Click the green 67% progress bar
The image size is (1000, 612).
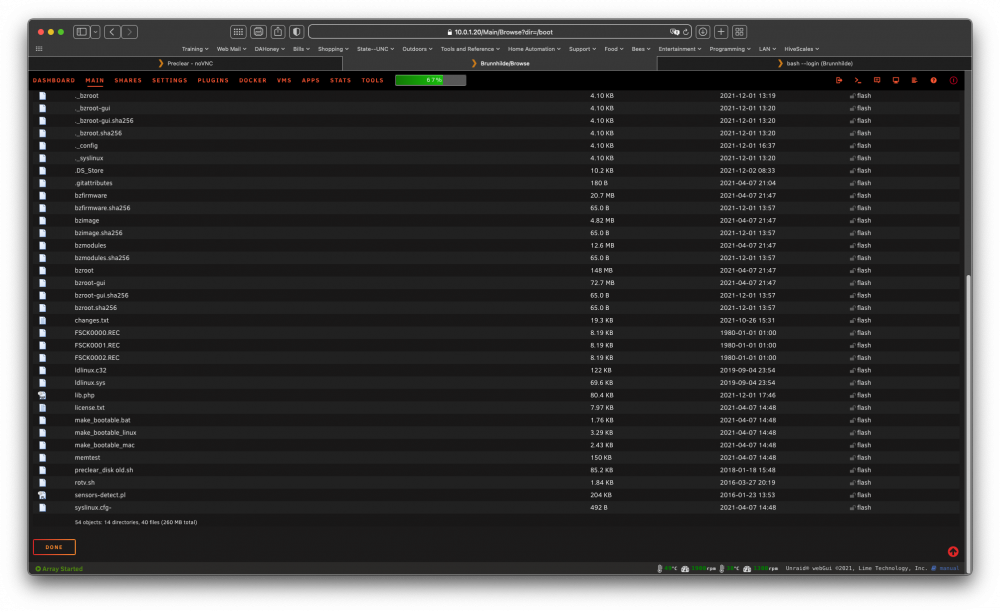(430, 80)
